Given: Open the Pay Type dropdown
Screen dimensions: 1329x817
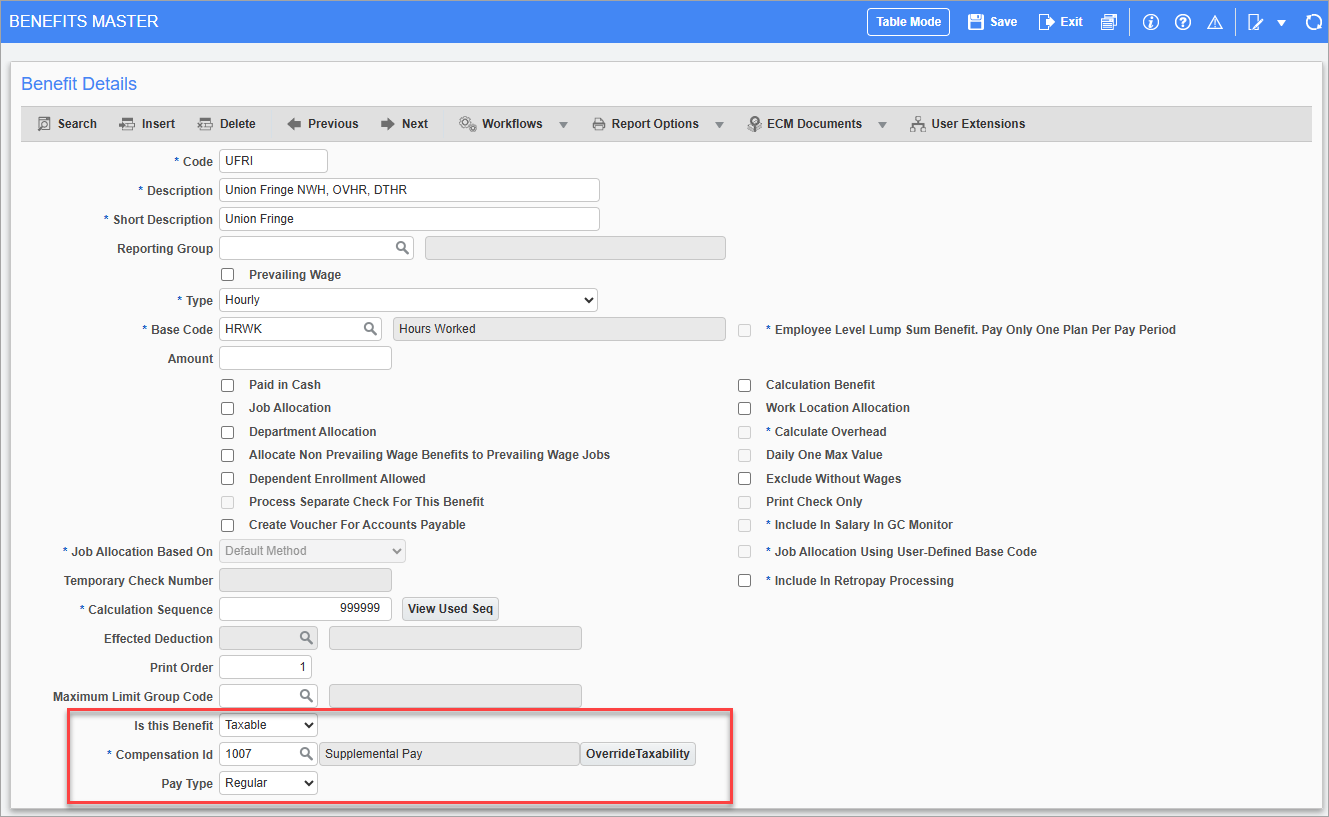Looking at the screenshot, I should point(268,783).
